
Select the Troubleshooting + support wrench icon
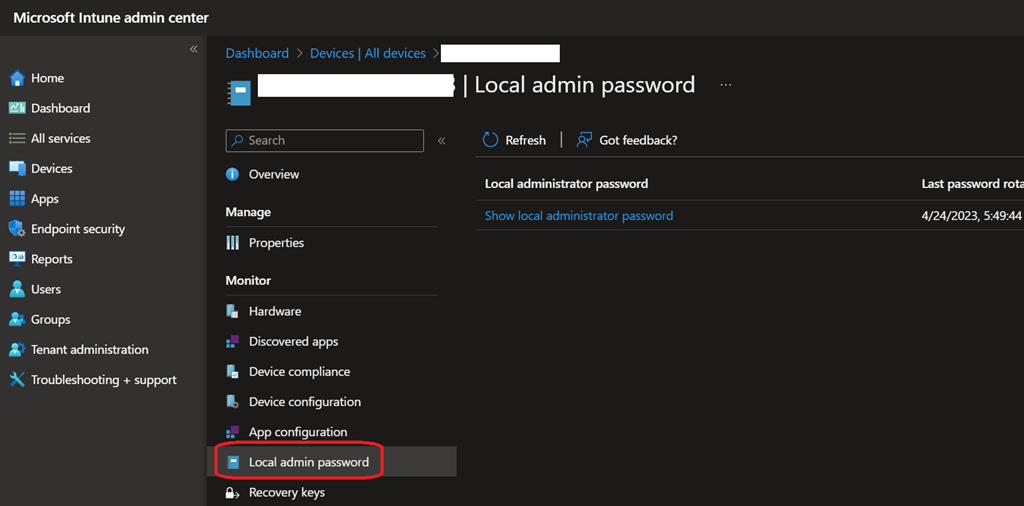16,380
